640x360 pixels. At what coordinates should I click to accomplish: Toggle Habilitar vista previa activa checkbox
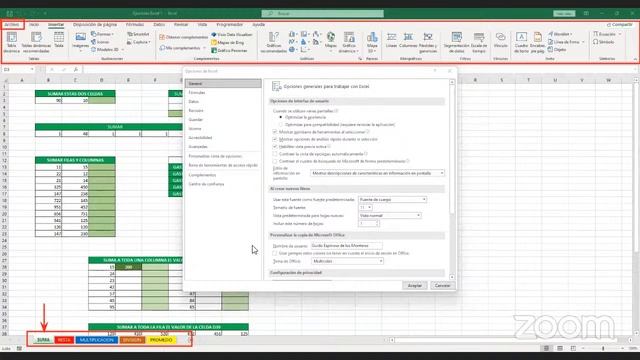(x=275, y=147)
